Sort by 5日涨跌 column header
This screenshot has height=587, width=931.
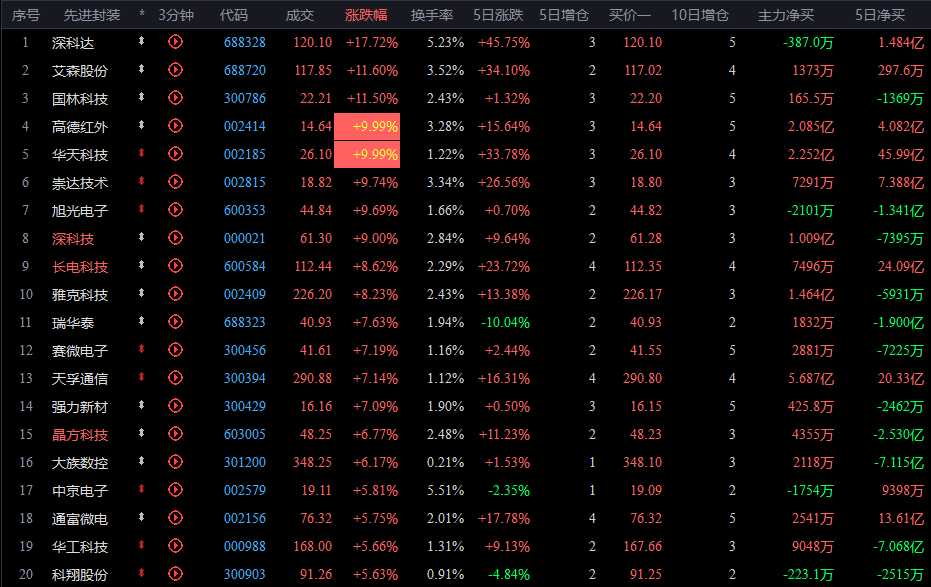498,15
